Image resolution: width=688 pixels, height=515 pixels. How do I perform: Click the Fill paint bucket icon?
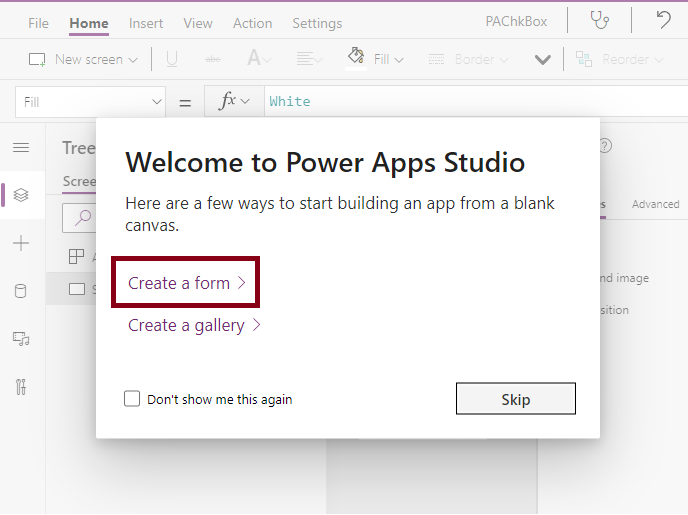[x=356, y=56]
